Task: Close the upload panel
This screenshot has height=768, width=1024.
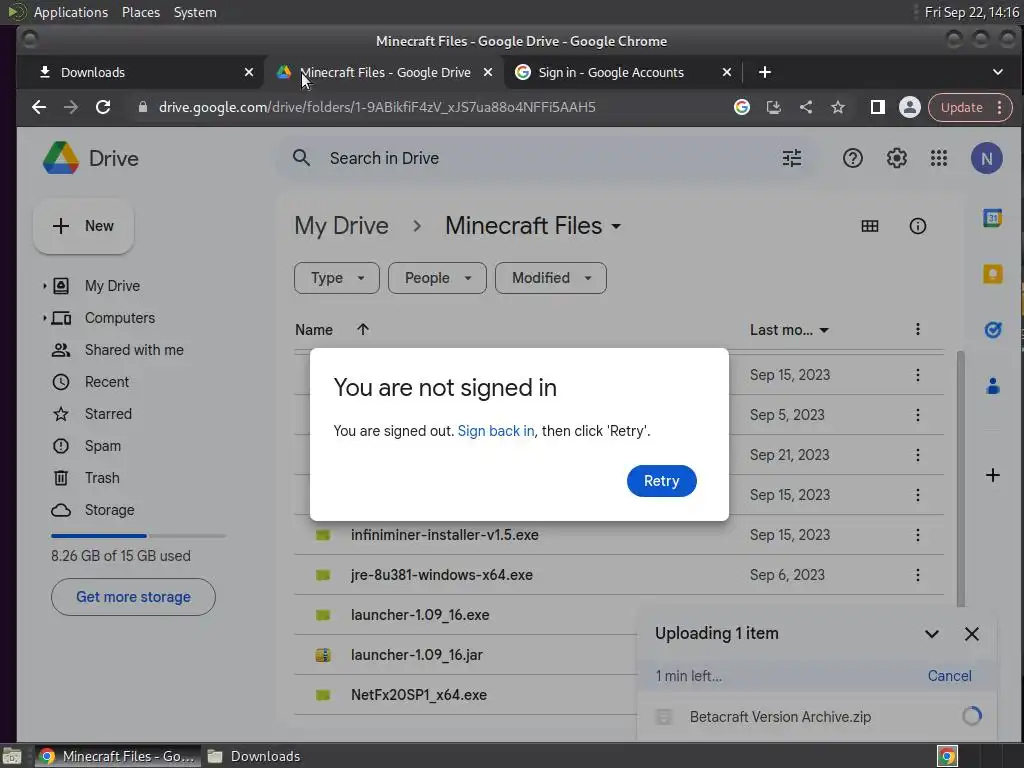Action: pyautogui.click(x=972, y=633)
